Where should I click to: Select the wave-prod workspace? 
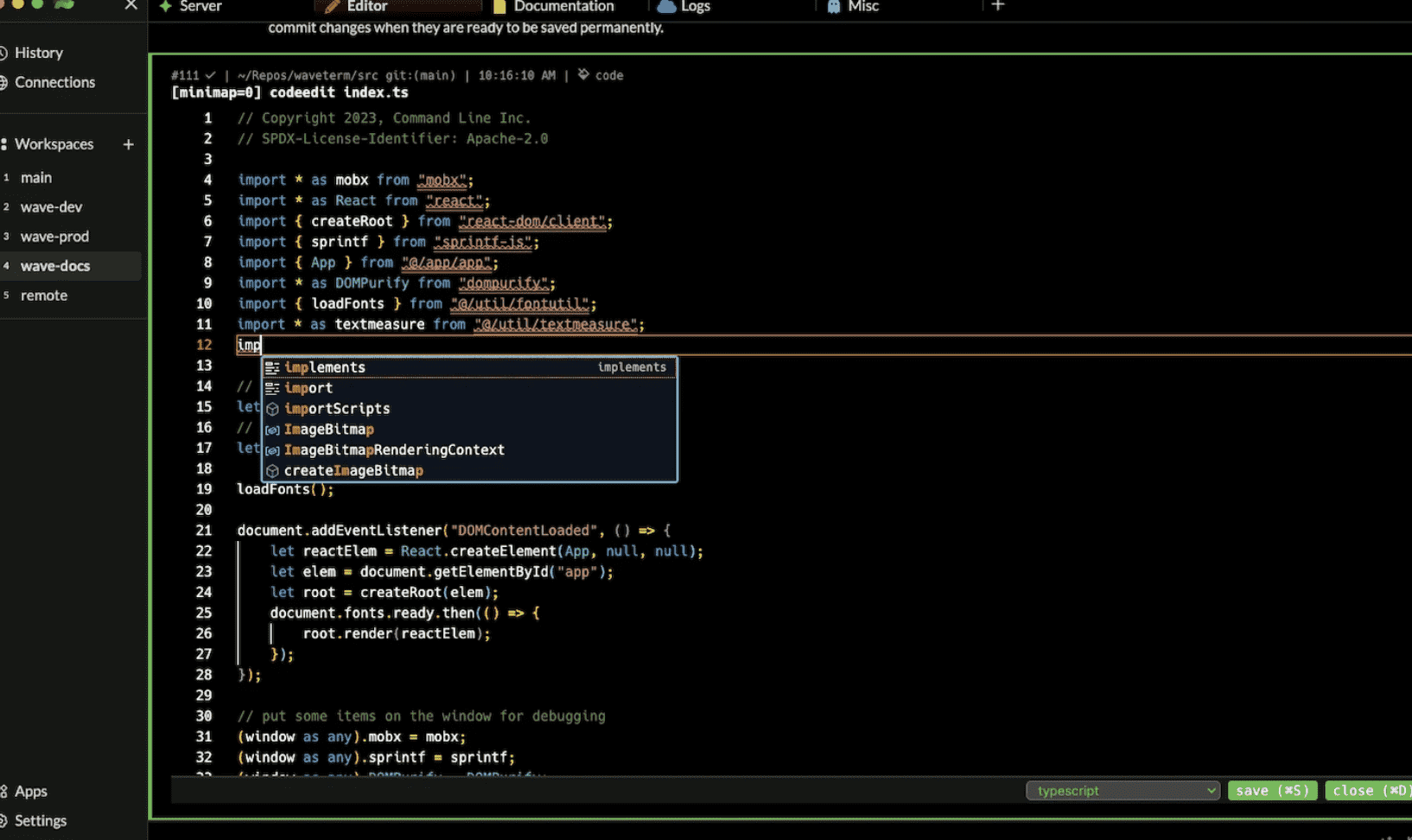coord(54,237)
